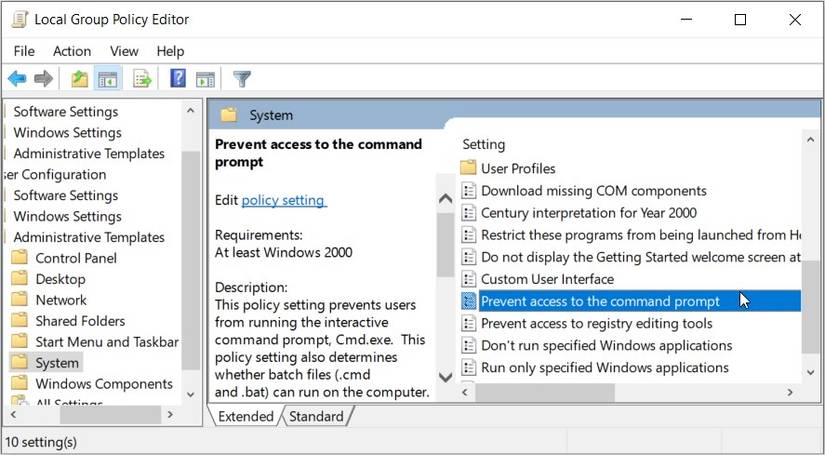
Task: Click the Forward arrow toolbar icon
Action: pos(43,79)
